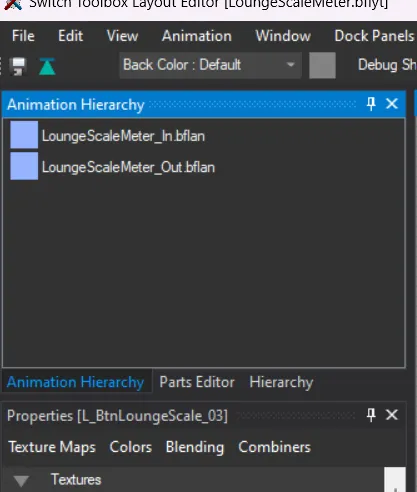The width and height of the screenshot is (417, 492).
Task: Open the Back Color dropdown
Action: click(x=211, y=65)
